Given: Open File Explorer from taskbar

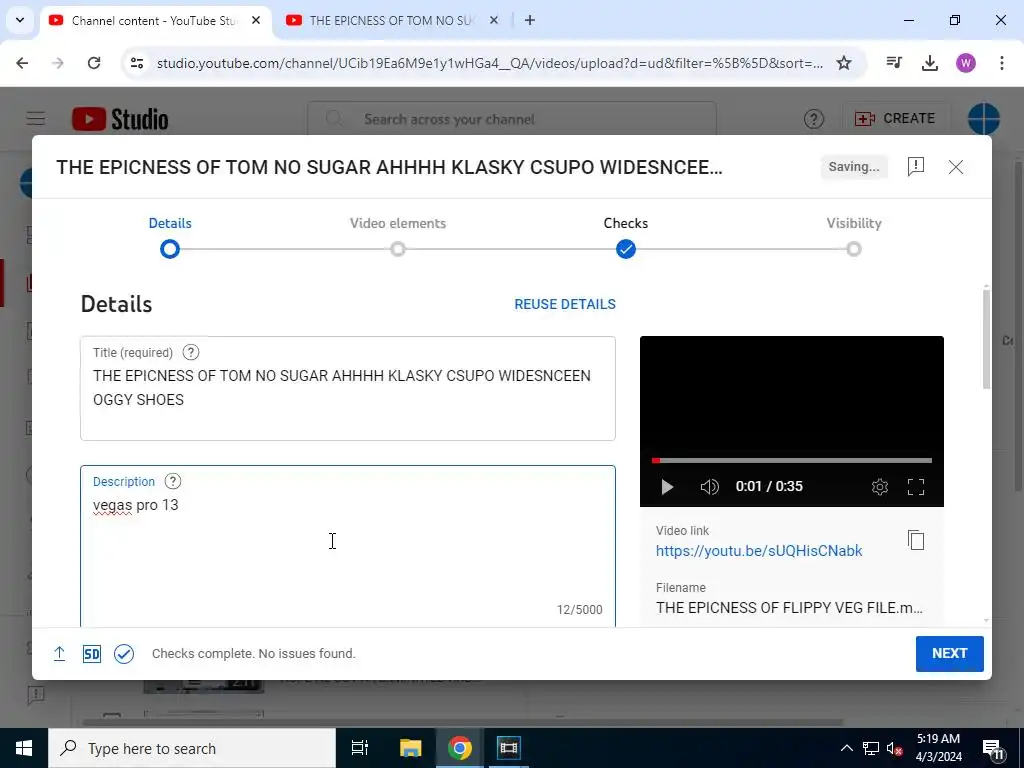Looking at the screenshot, I should coord(411,748).
